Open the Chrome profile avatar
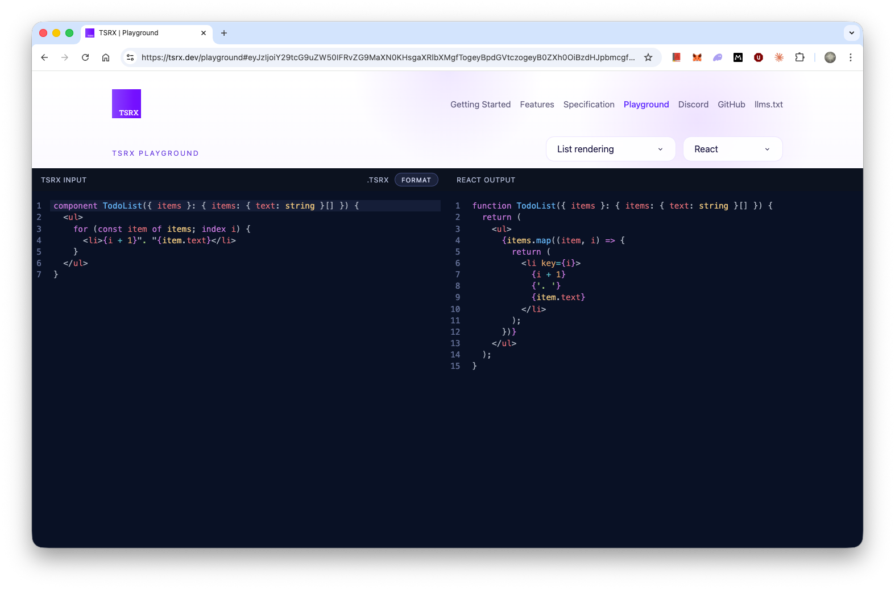895x590 pixels. pyautogui.click(x=830, y=57)
